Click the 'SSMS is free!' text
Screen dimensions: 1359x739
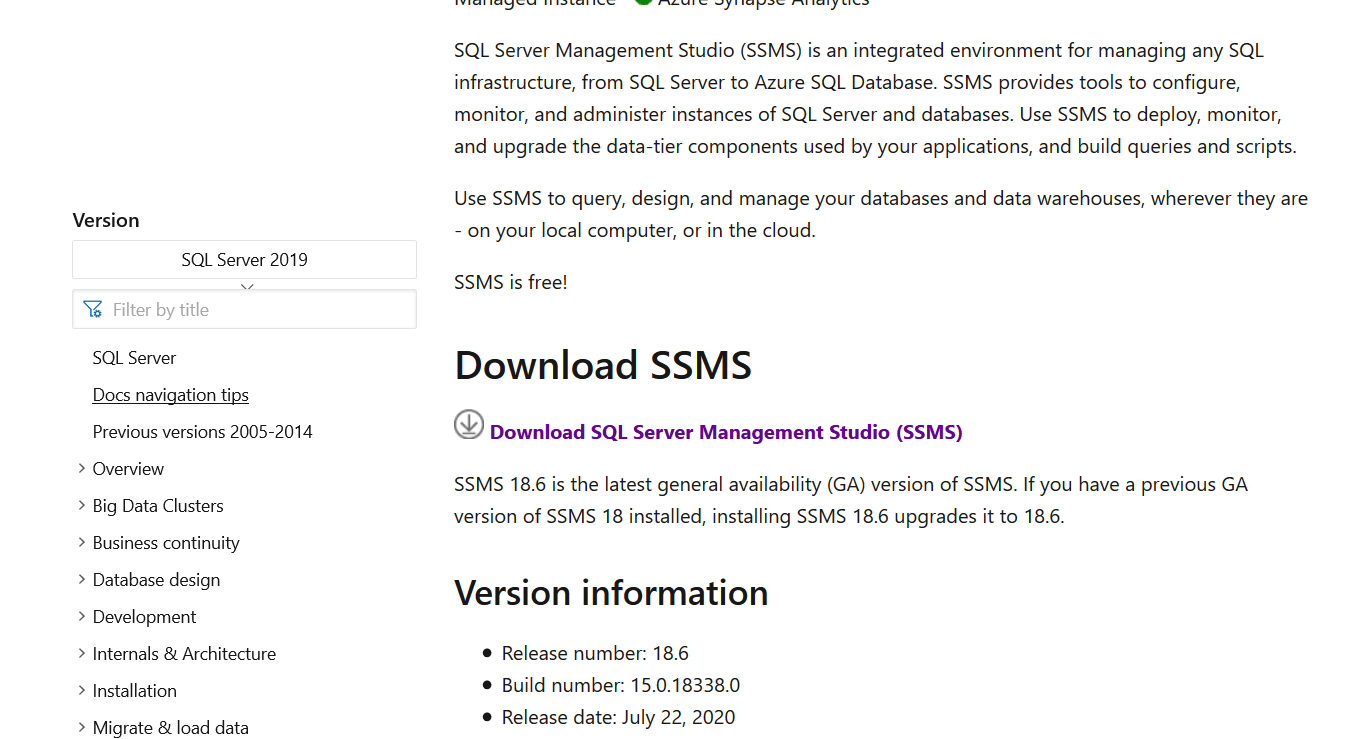(x=511, y=282)
